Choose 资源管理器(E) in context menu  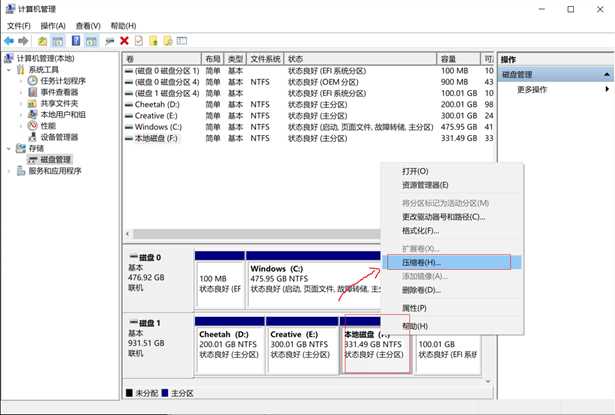pos(452,185)
